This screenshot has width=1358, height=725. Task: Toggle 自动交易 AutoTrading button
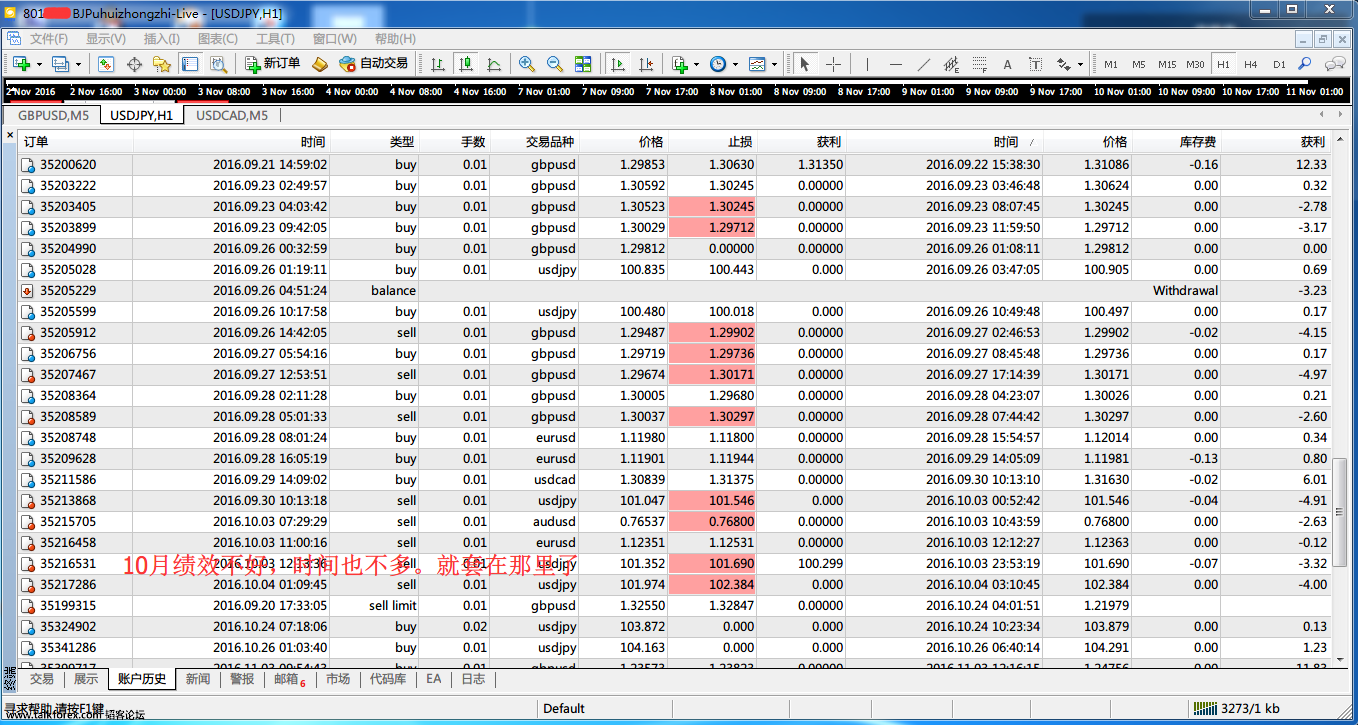click(x=373, y=64)
